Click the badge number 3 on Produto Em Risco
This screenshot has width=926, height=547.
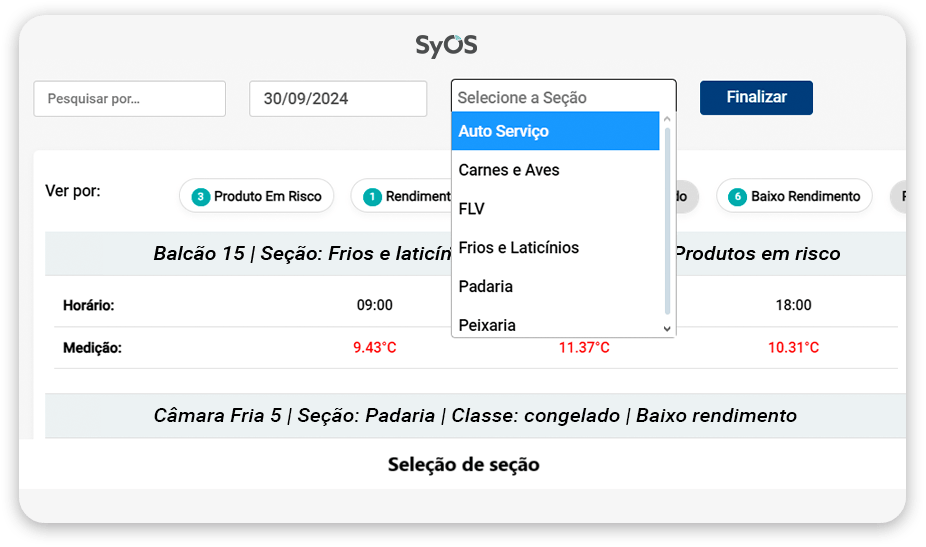[x=201, y=197]
